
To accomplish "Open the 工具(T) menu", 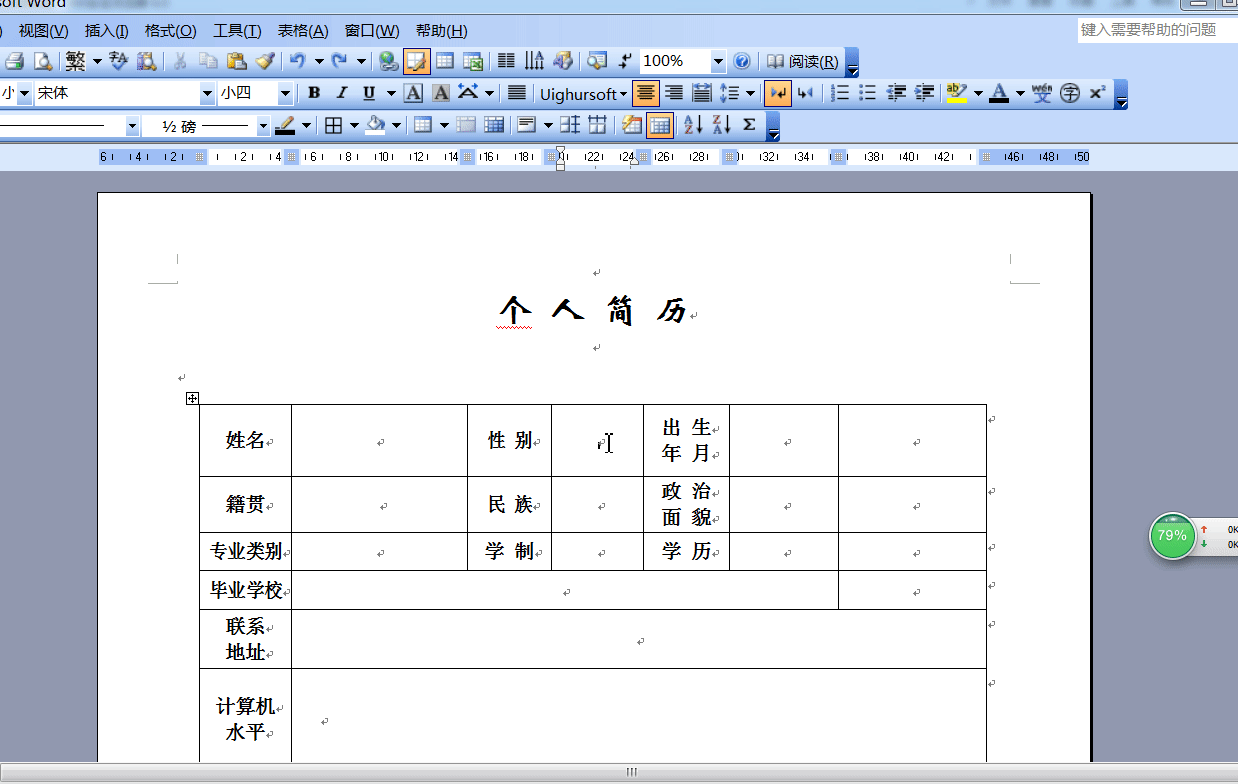I will coord(237,31).
